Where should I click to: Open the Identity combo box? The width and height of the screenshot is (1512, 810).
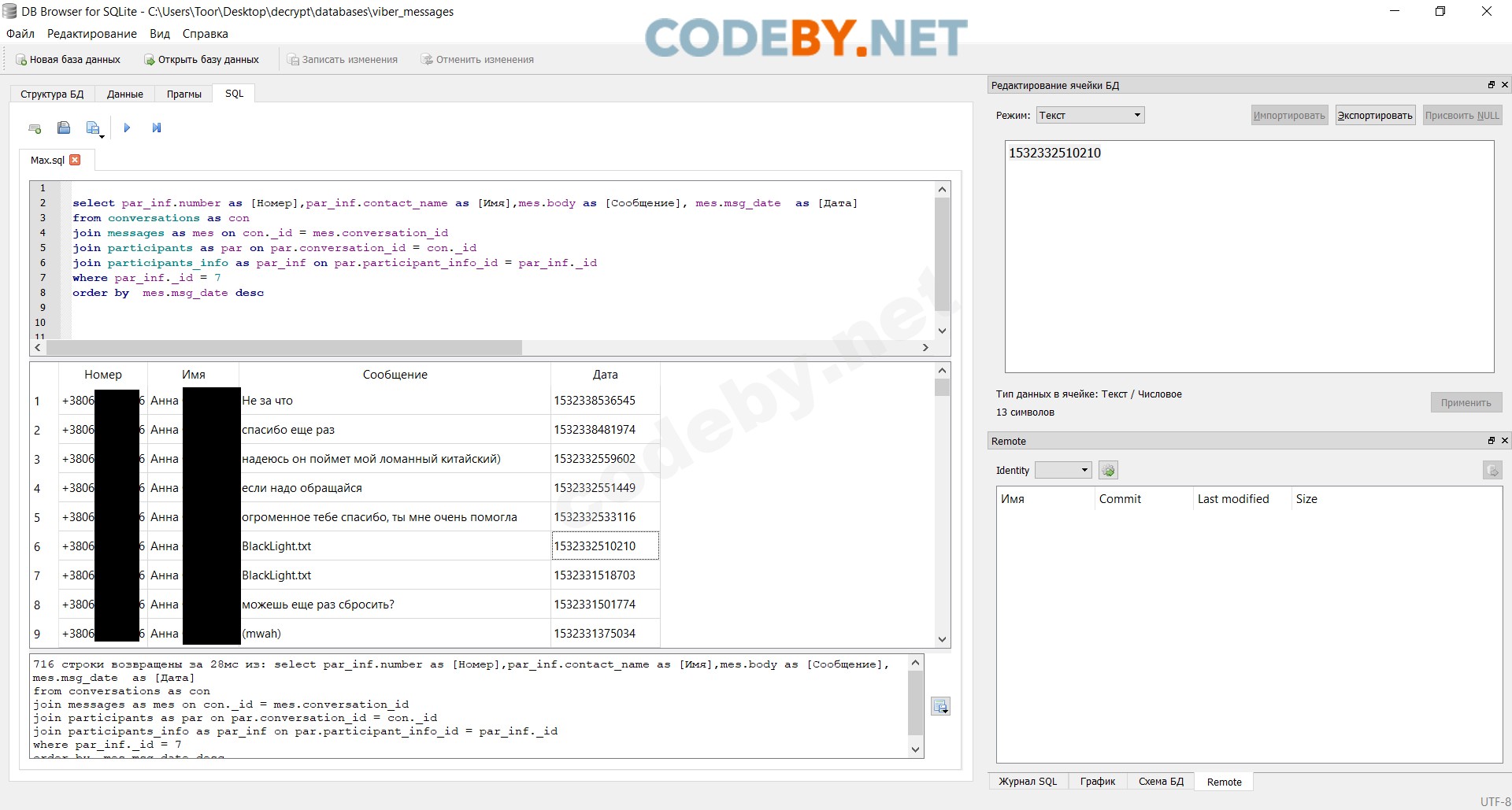(x=1062, y=471)
